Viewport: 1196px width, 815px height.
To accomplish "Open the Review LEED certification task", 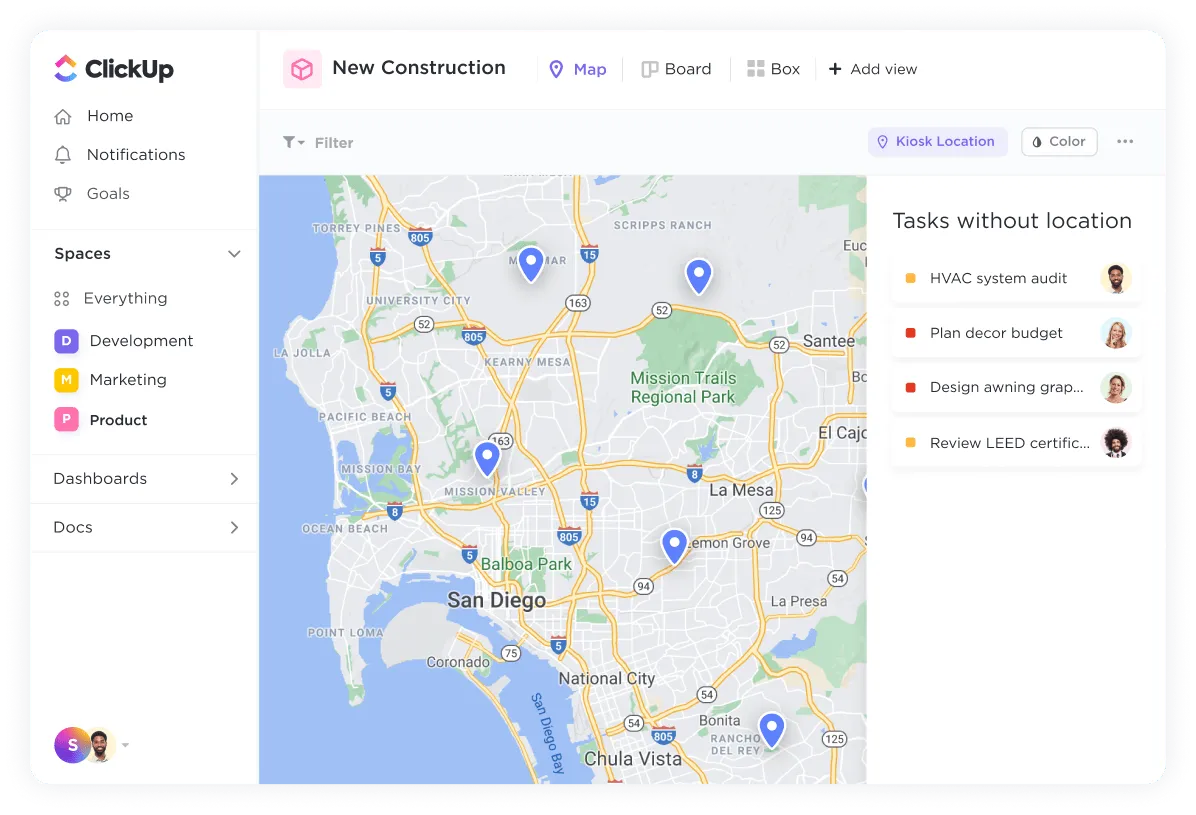I will pyautogui.click(x=1016, y=443).
